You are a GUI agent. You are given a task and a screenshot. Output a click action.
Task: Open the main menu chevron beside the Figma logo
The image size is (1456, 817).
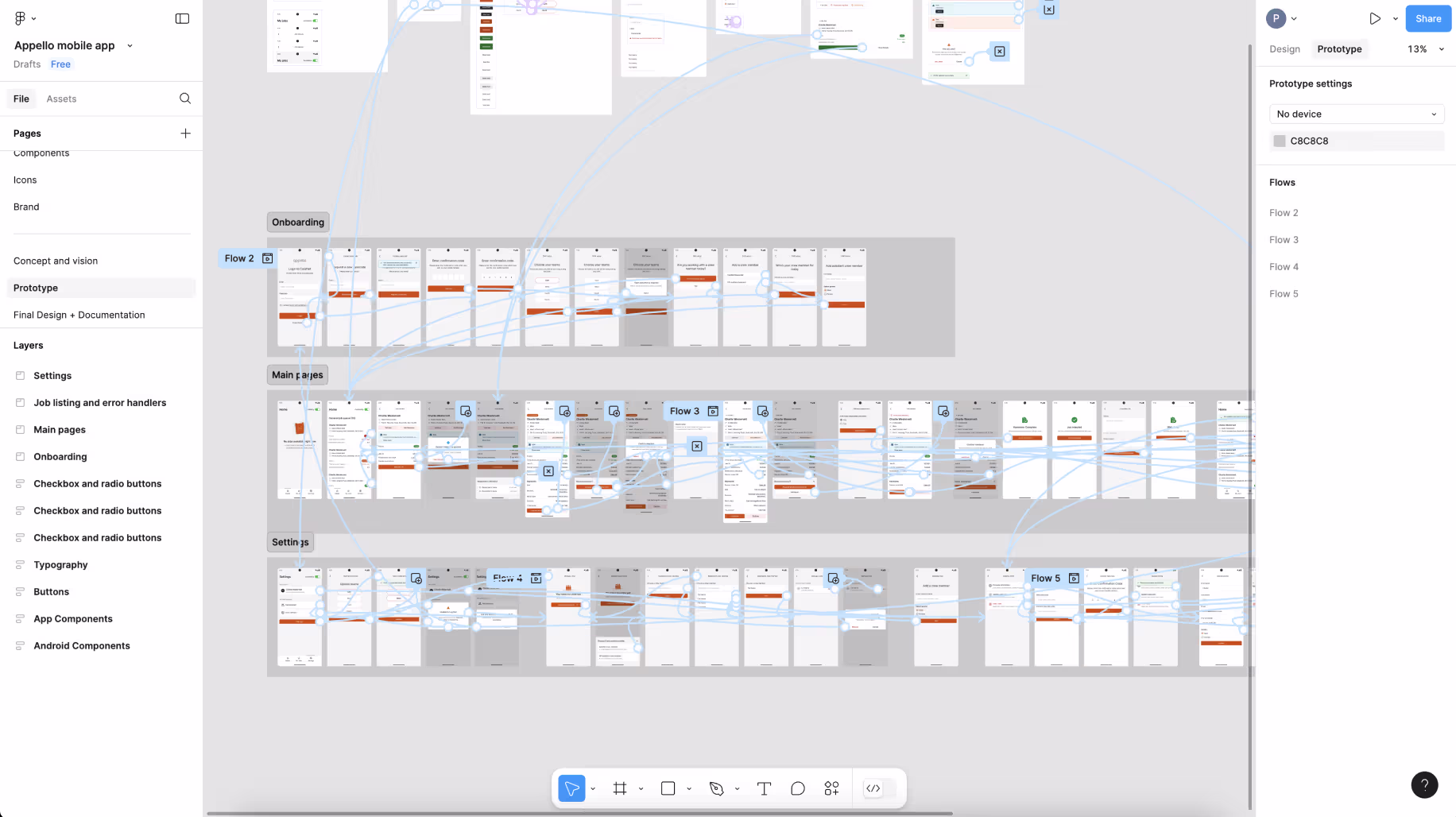point(33,18)
